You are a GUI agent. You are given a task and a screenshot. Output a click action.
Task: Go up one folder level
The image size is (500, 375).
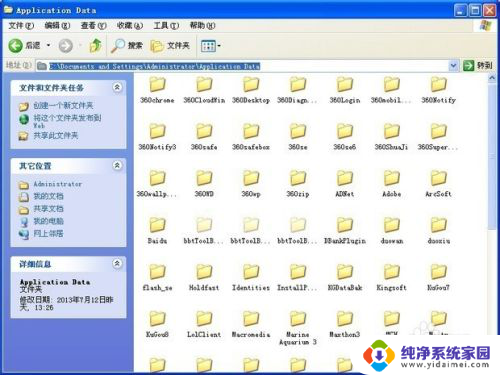tap(96, 46)
